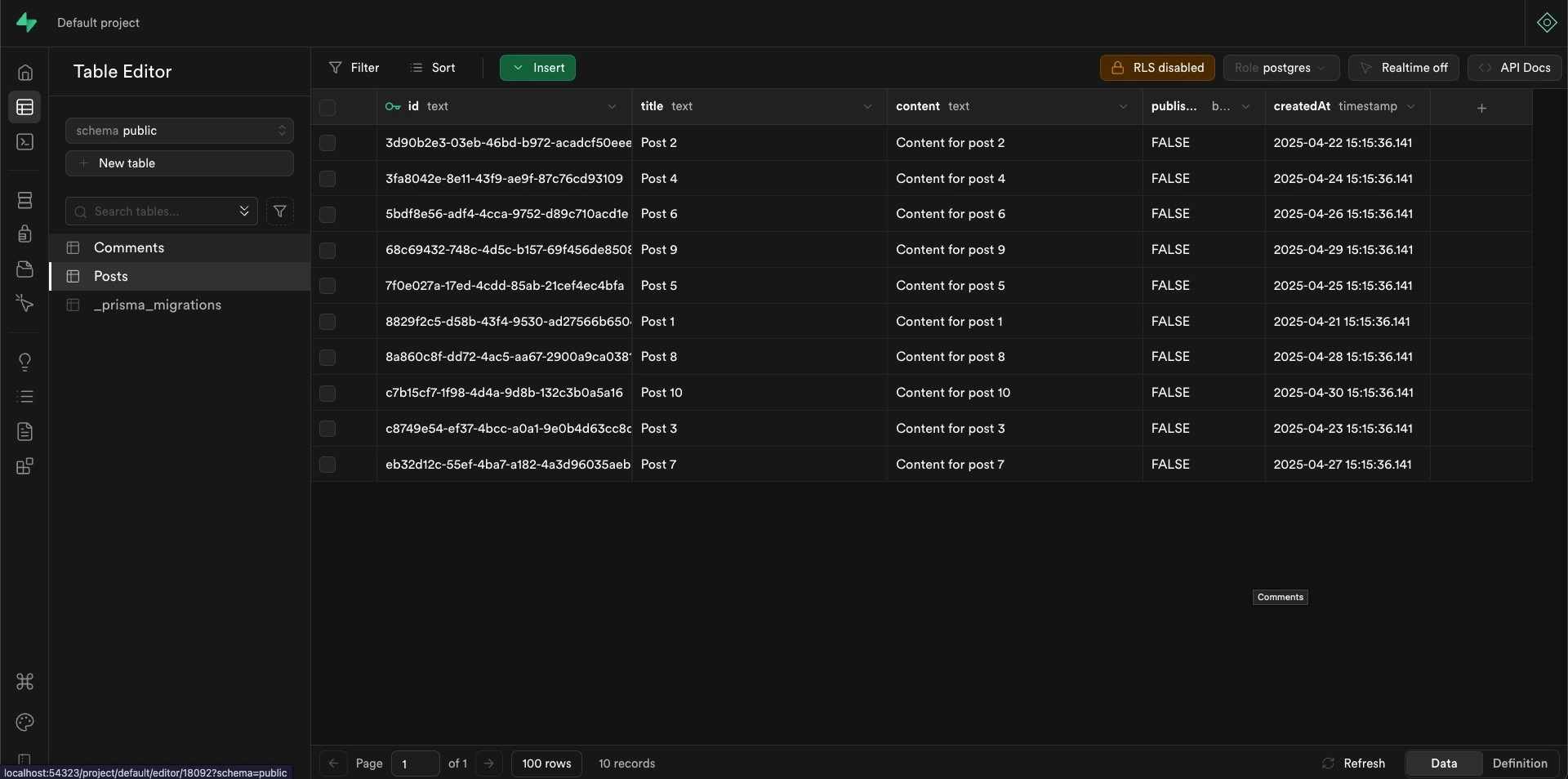Open the Database section in the sidebar
Screen dimensions: 1568x779
point(25,200)
